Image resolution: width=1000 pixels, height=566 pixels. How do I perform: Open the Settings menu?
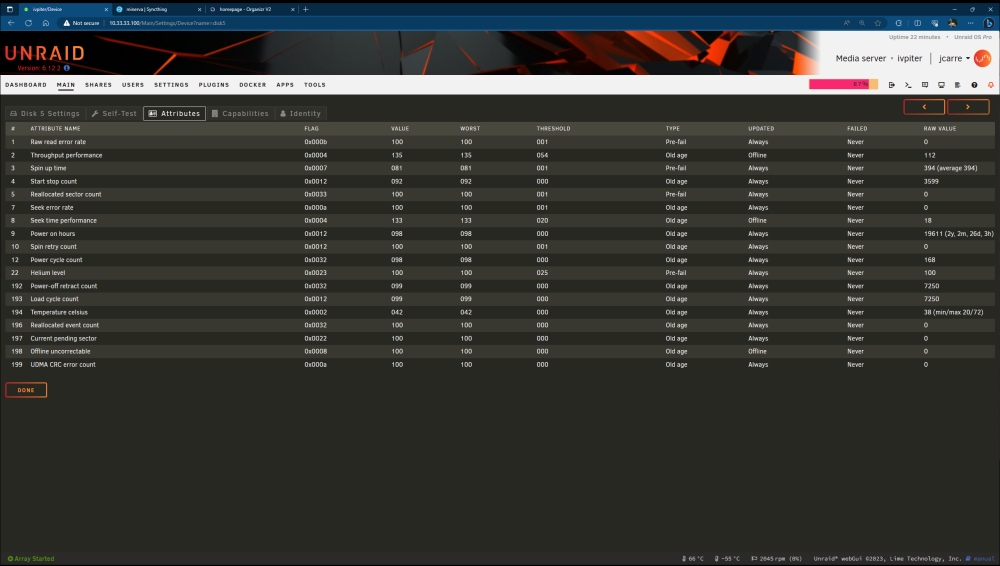coord(172,85)
